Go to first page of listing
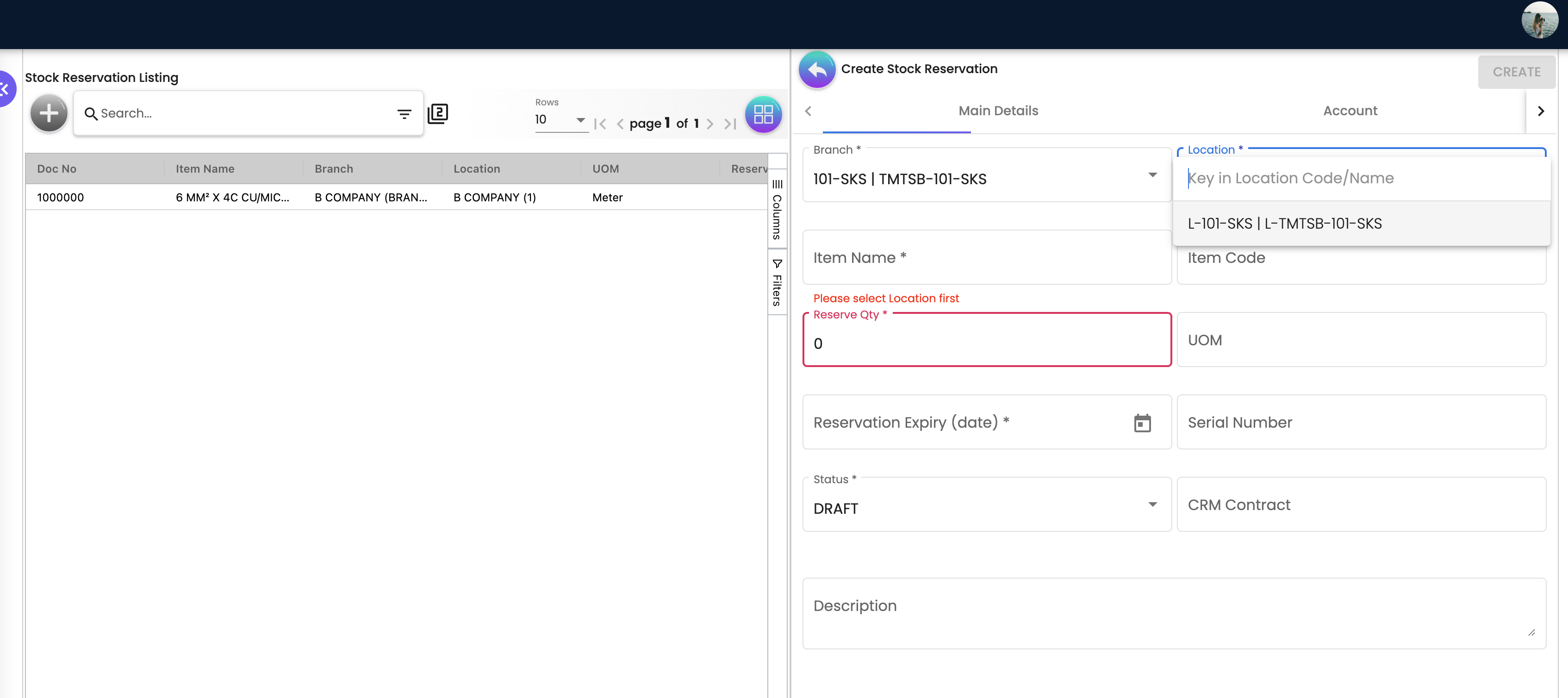 click(599, 124)
